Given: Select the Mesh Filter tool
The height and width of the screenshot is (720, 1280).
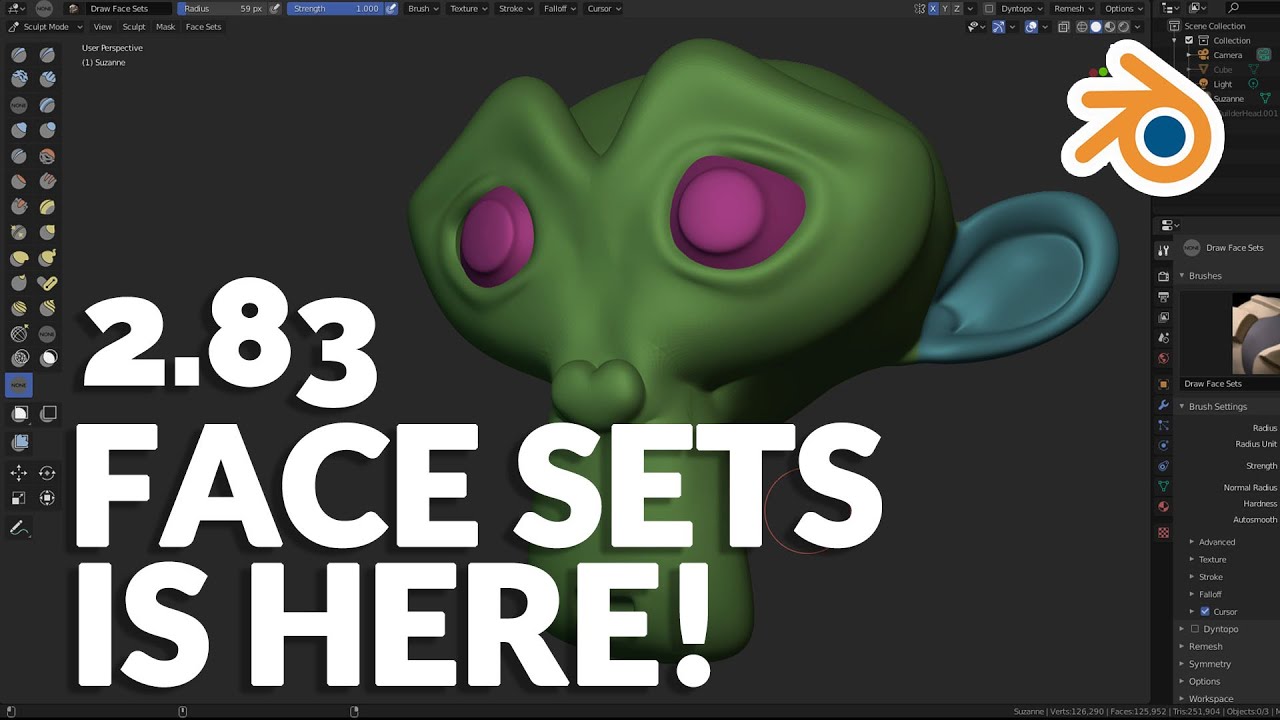Looking at the screenshot, I should point(19,442).
